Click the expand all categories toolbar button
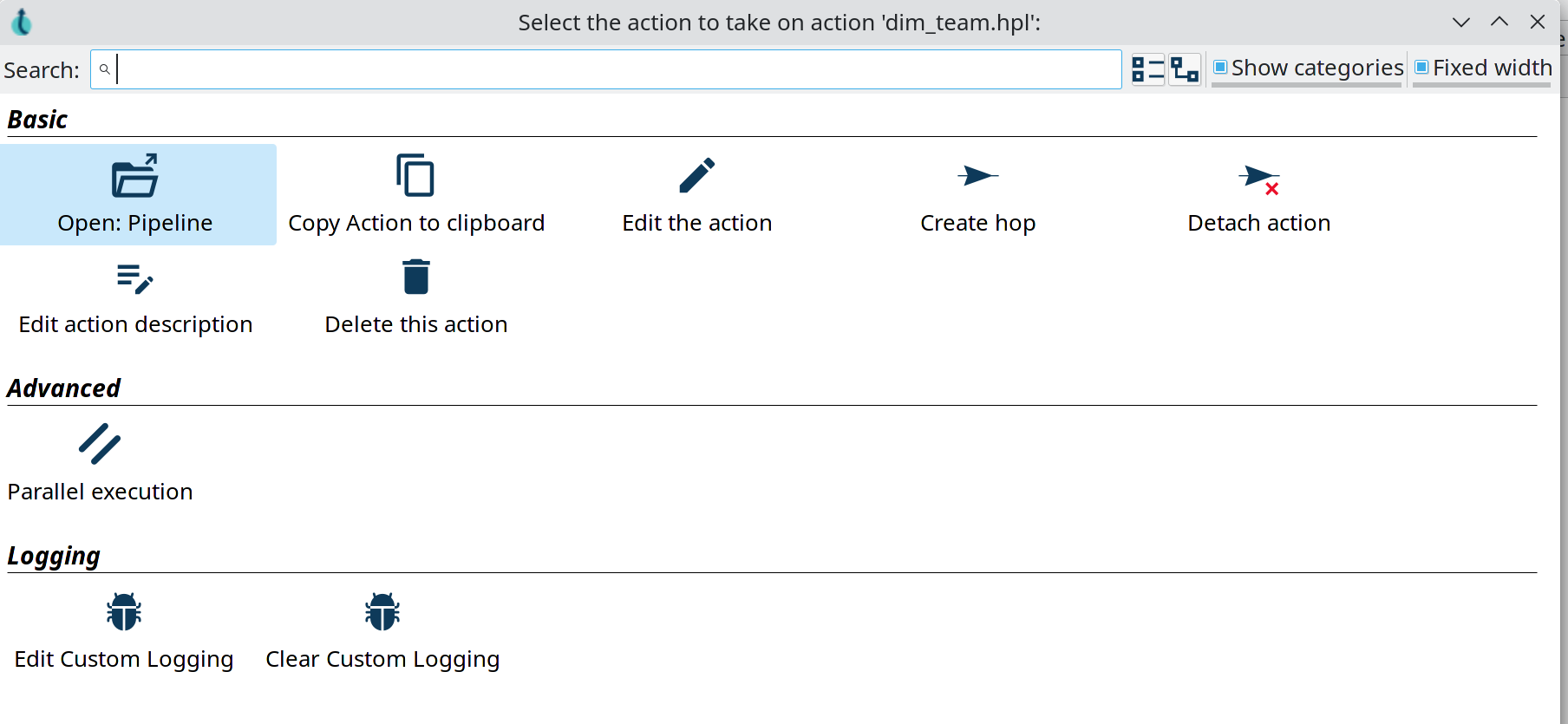 pos(1185,69)
